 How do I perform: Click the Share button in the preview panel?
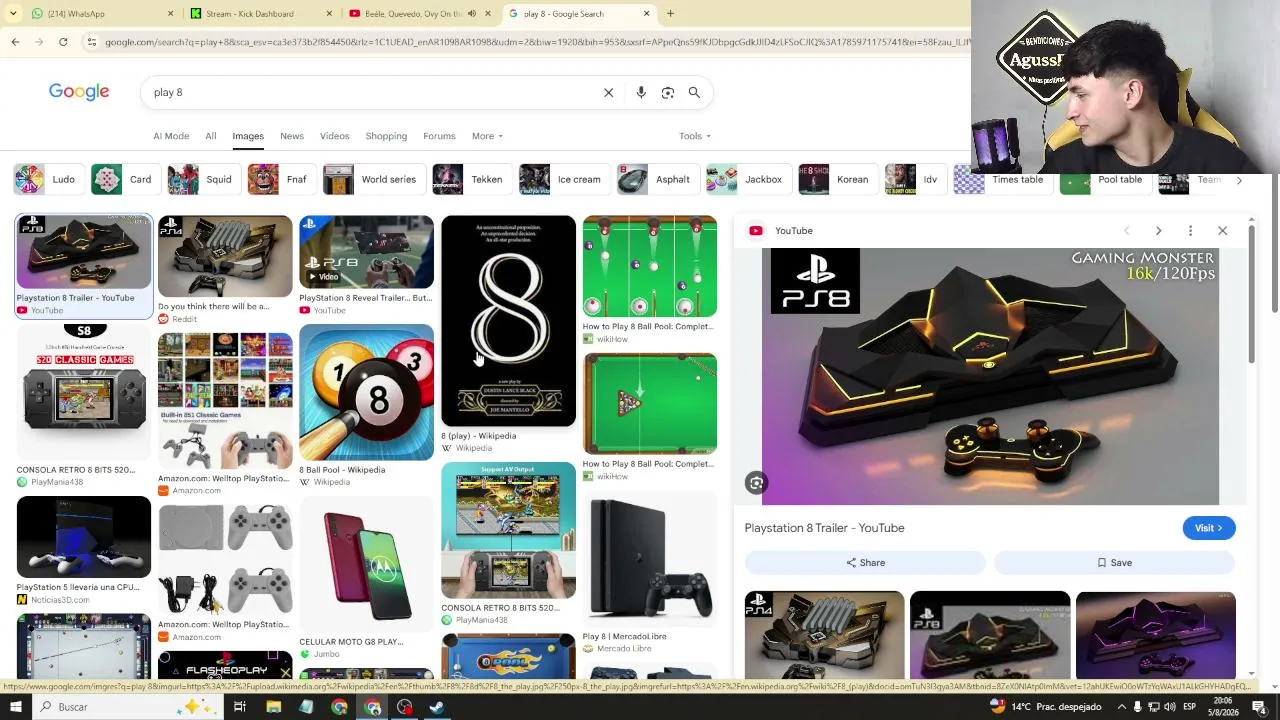865,563
